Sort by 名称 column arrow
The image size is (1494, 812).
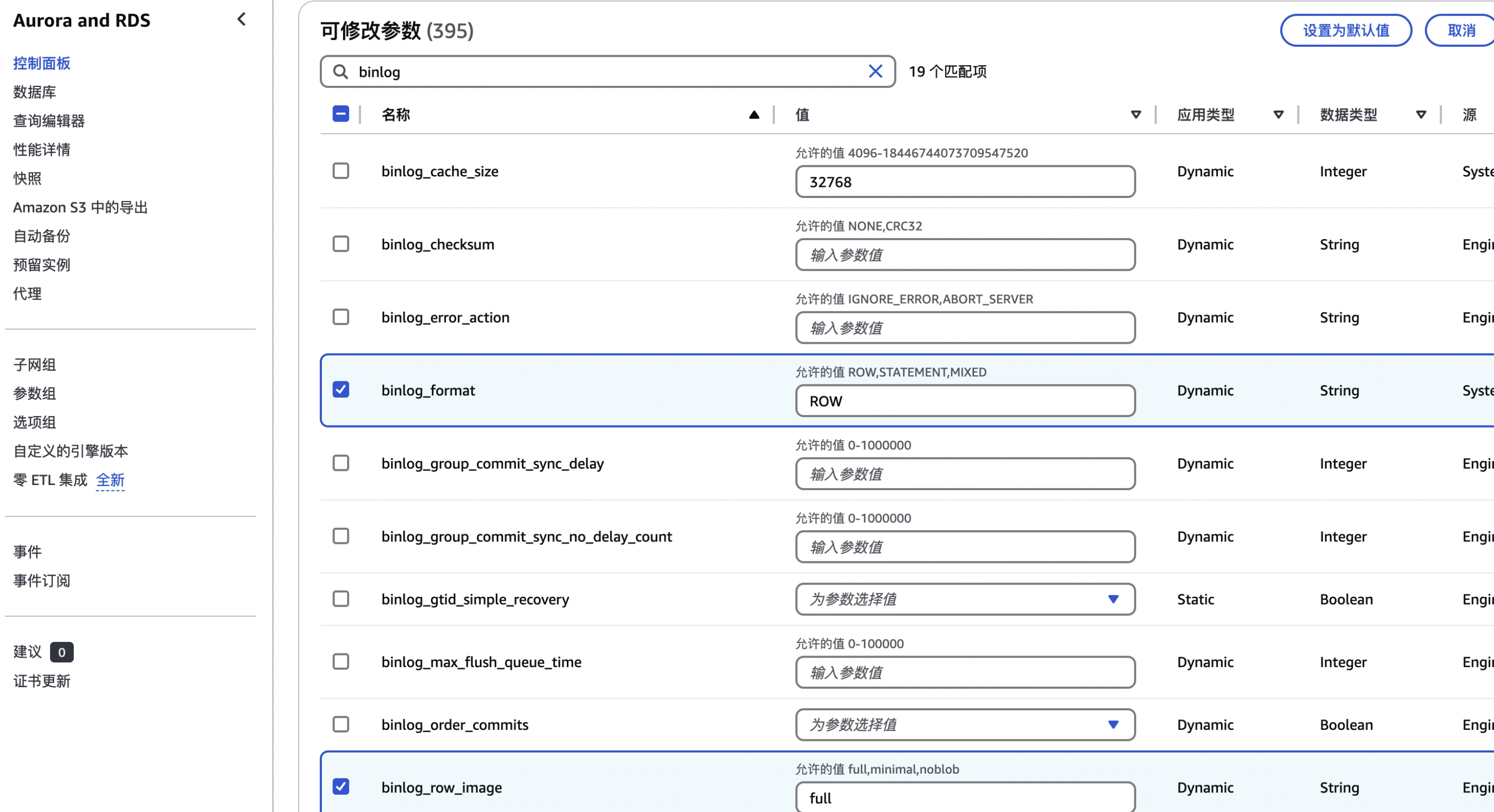point(753,115)
